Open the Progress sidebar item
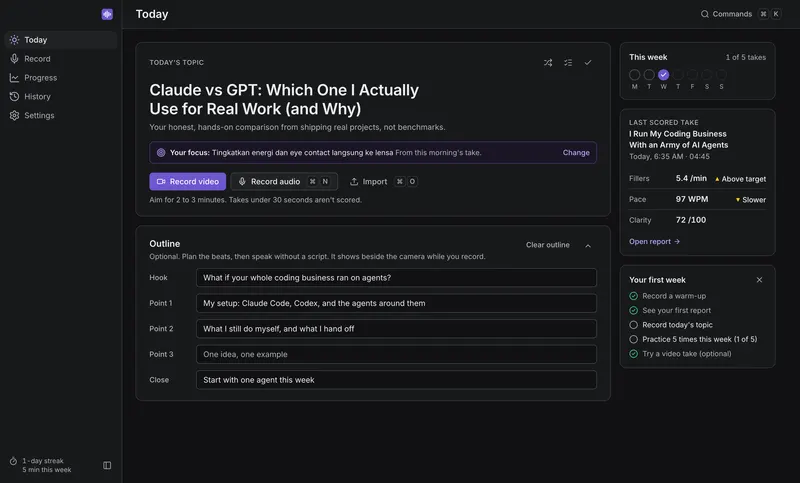 [61, 78]
